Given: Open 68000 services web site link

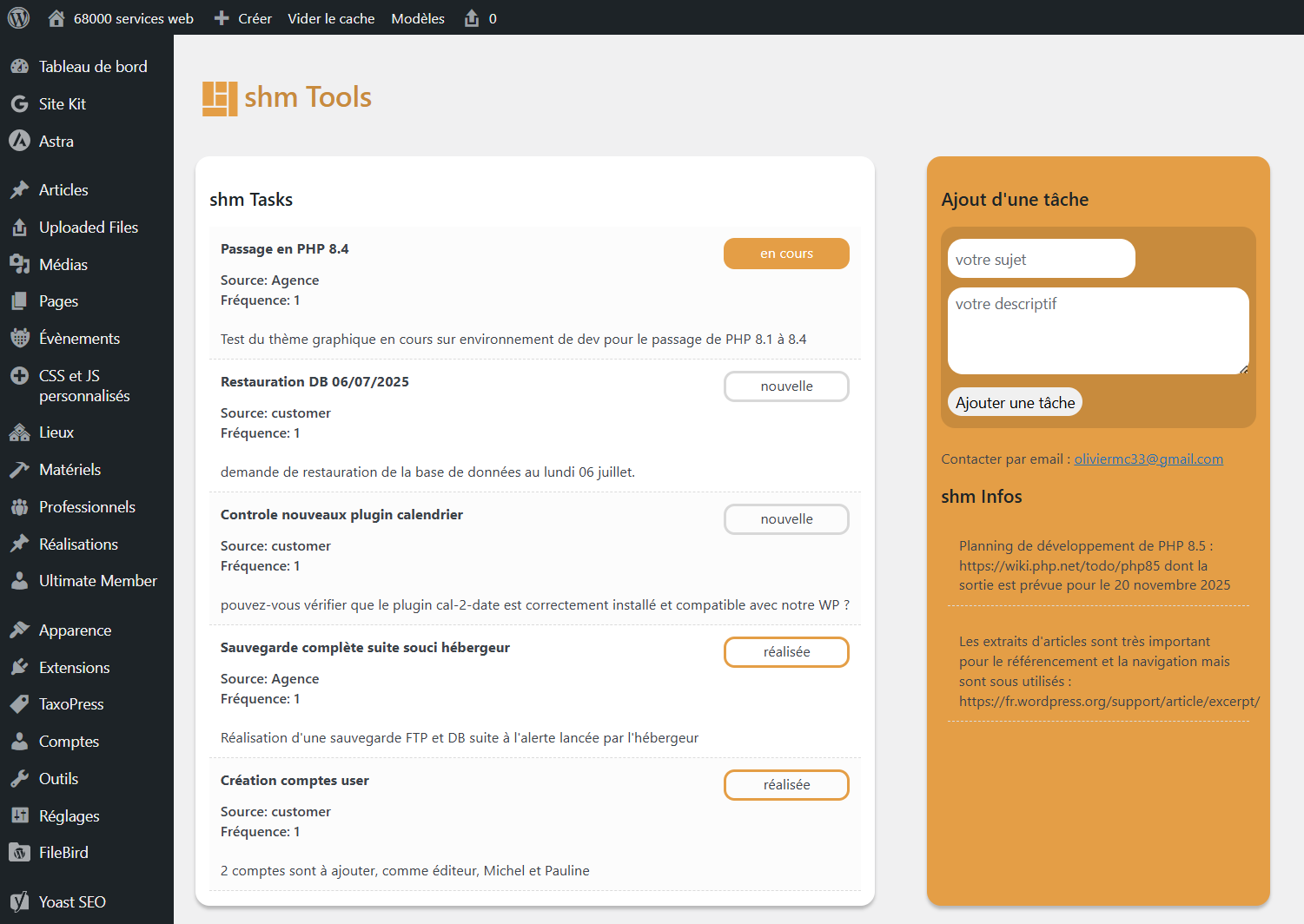Looking at the screenshot, I should (x=134, y=18).
